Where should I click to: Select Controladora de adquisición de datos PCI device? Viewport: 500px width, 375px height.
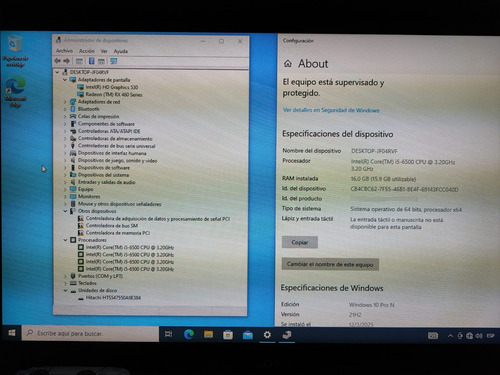click(158, 219)
